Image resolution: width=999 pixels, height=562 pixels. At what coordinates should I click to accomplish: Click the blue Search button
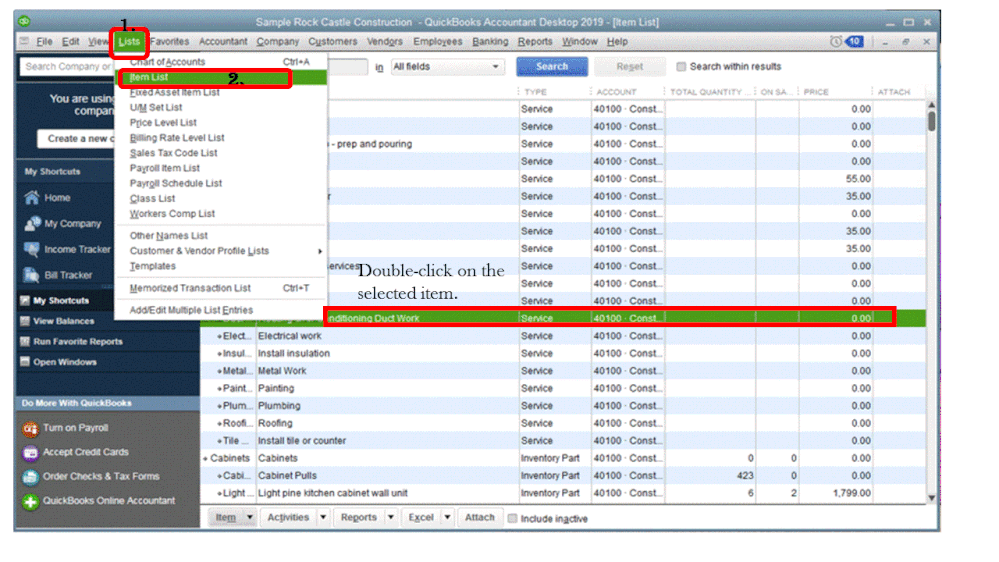pyautogui.click(x=552, y=66)
